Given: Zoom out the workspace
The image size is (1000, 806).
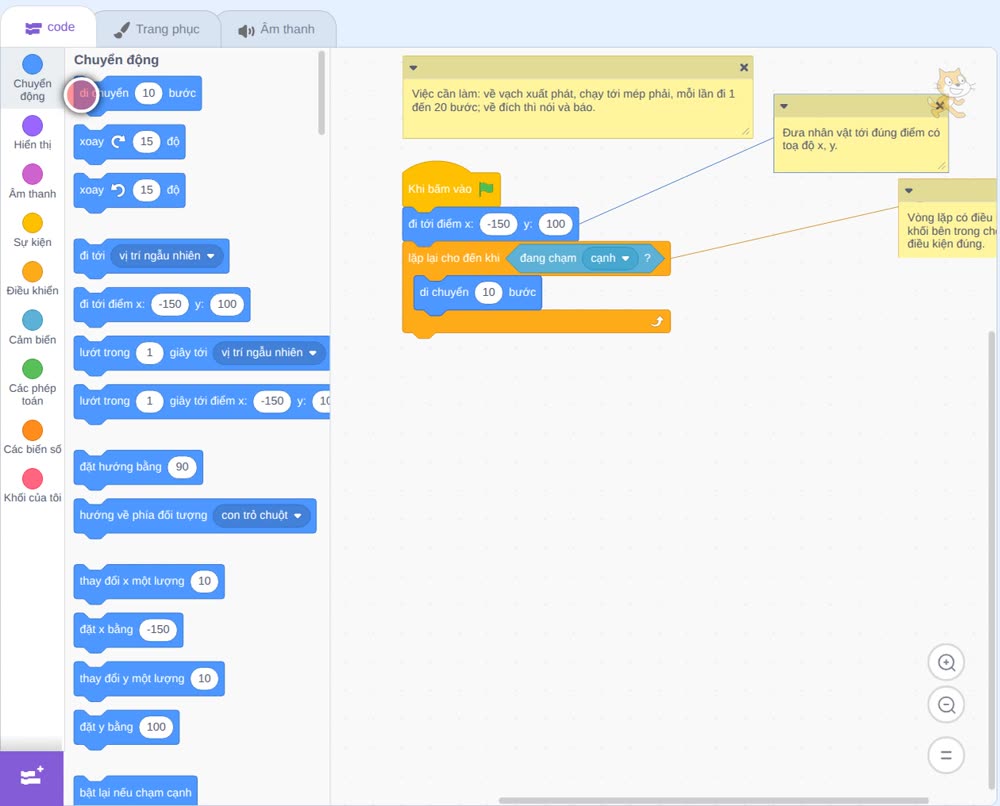Looking at the screenshot, I should [x=946, y=705].
